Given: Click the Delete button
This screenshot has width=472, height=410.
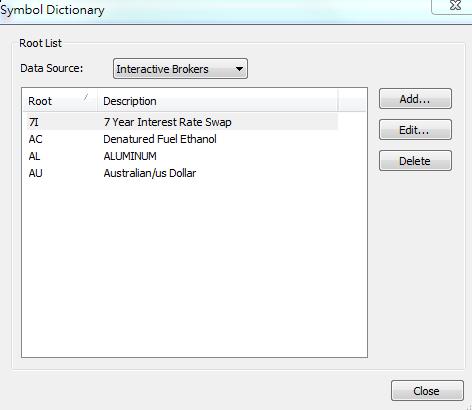Looking at the screenshot, I should (415, 161).
